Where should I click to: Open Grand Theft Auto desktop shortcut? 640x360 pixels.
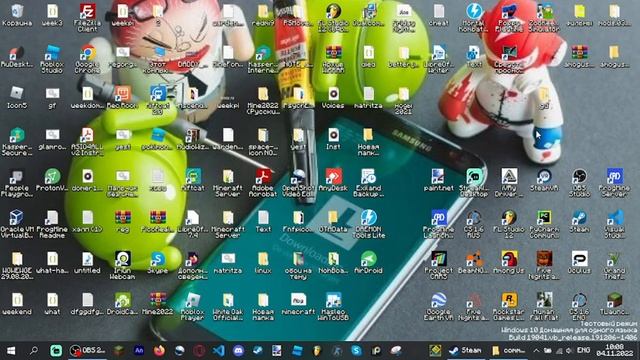coord(614,265)
